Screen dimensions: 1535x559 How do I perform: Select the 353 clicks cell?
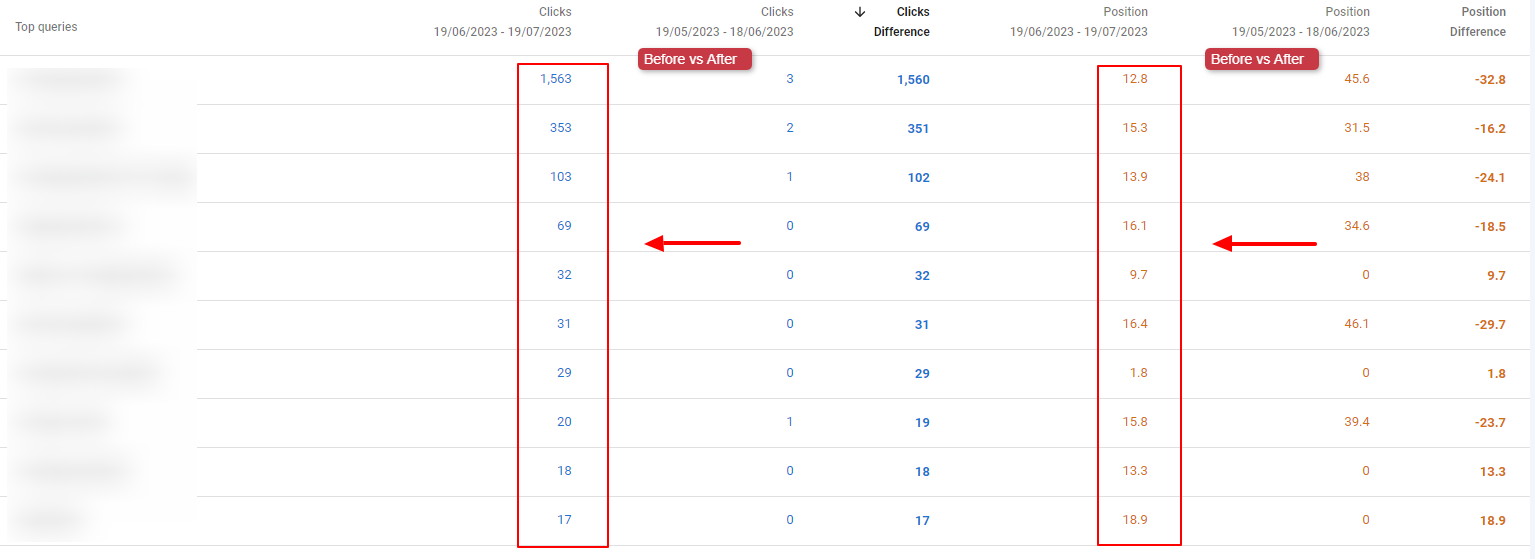coord(561,127)
